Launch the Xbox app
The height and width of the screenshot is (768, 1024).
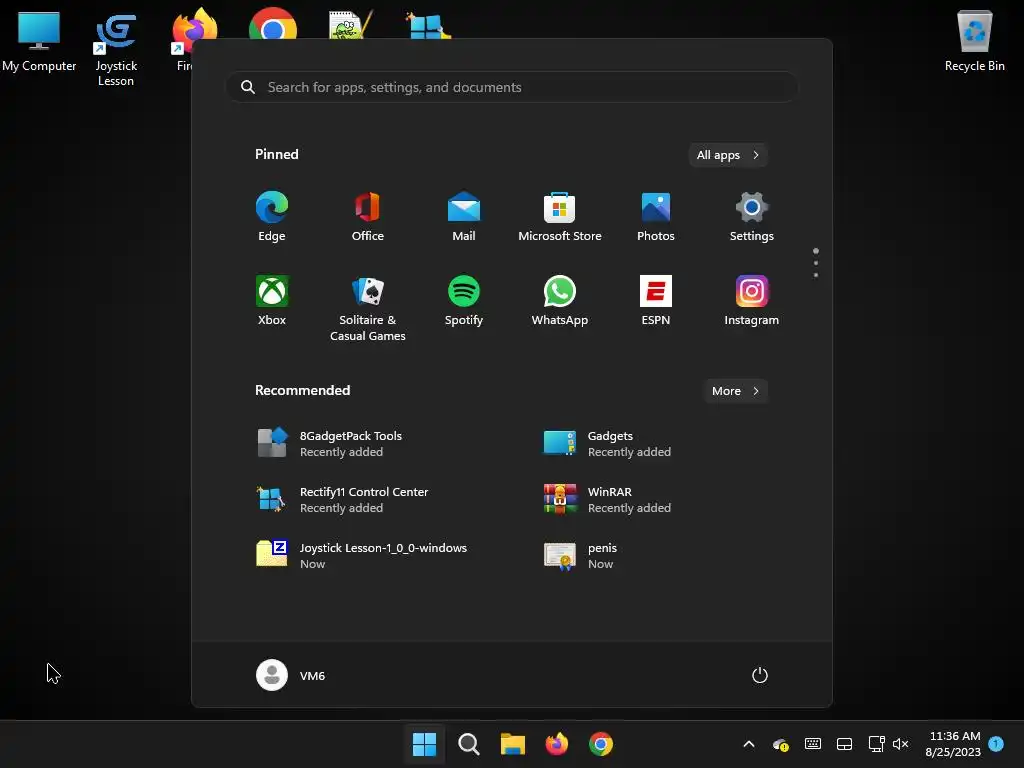272,300
